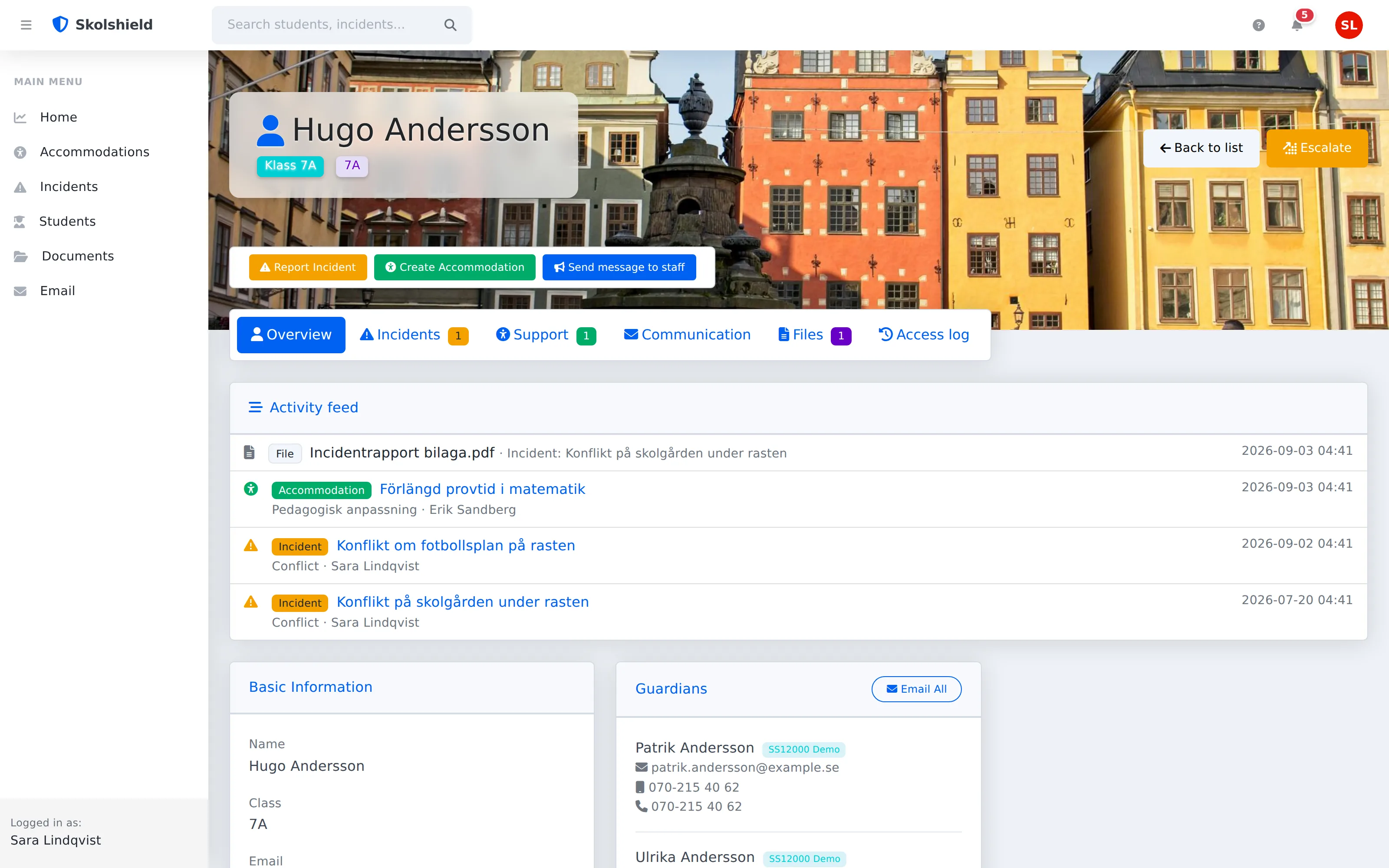
Task: Focus the Search students, incidents field
Action: 342,25
